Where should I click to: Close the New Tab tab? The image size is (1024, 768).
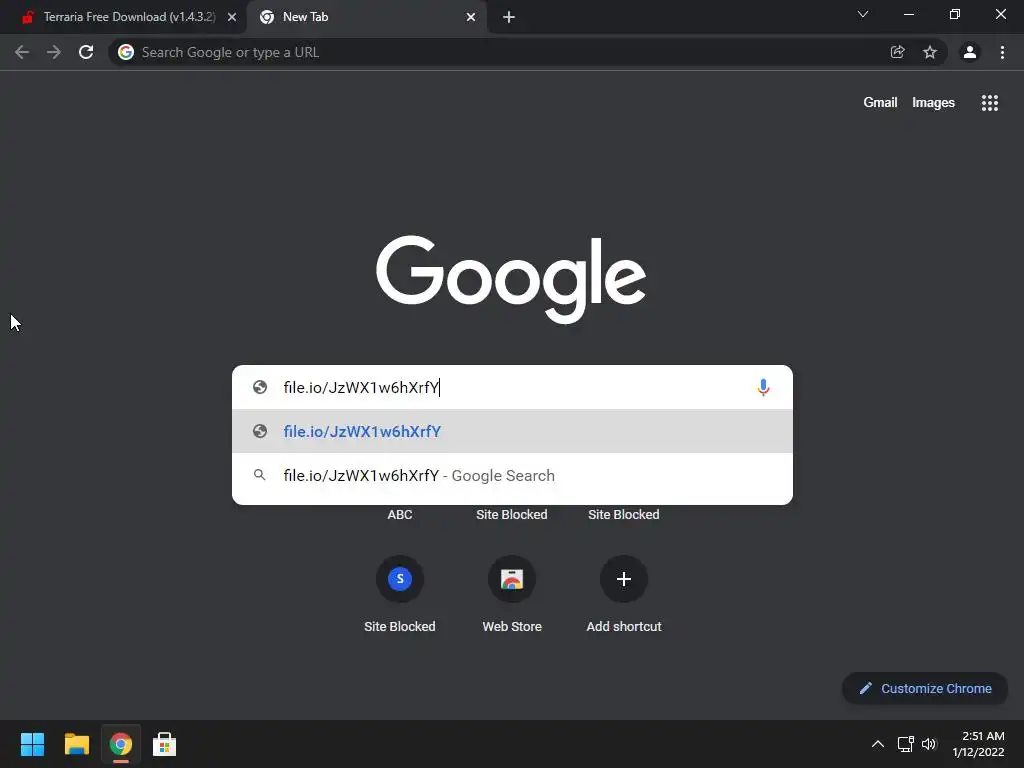pos(471,17)
